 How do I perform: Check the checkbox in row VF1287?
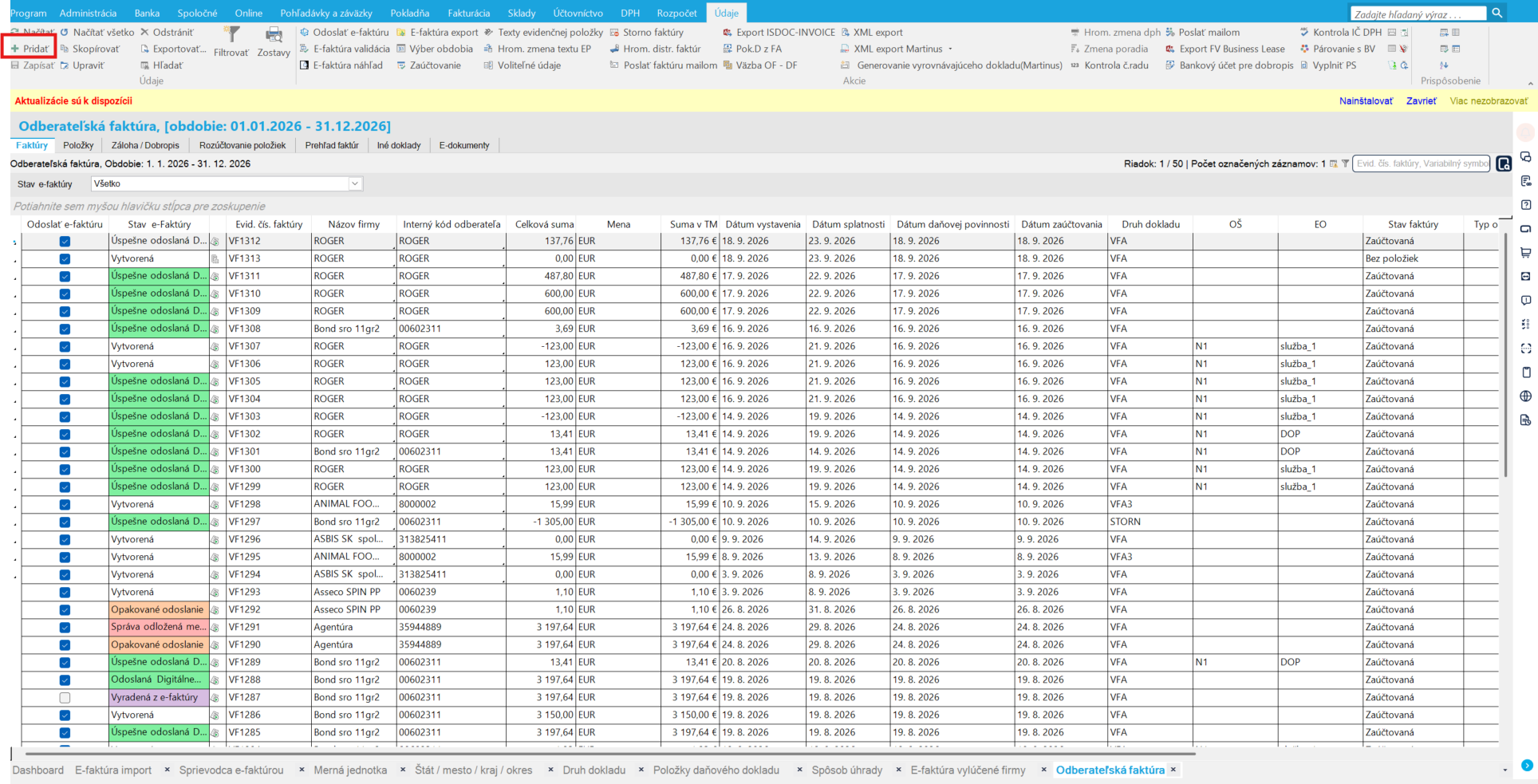65,698
